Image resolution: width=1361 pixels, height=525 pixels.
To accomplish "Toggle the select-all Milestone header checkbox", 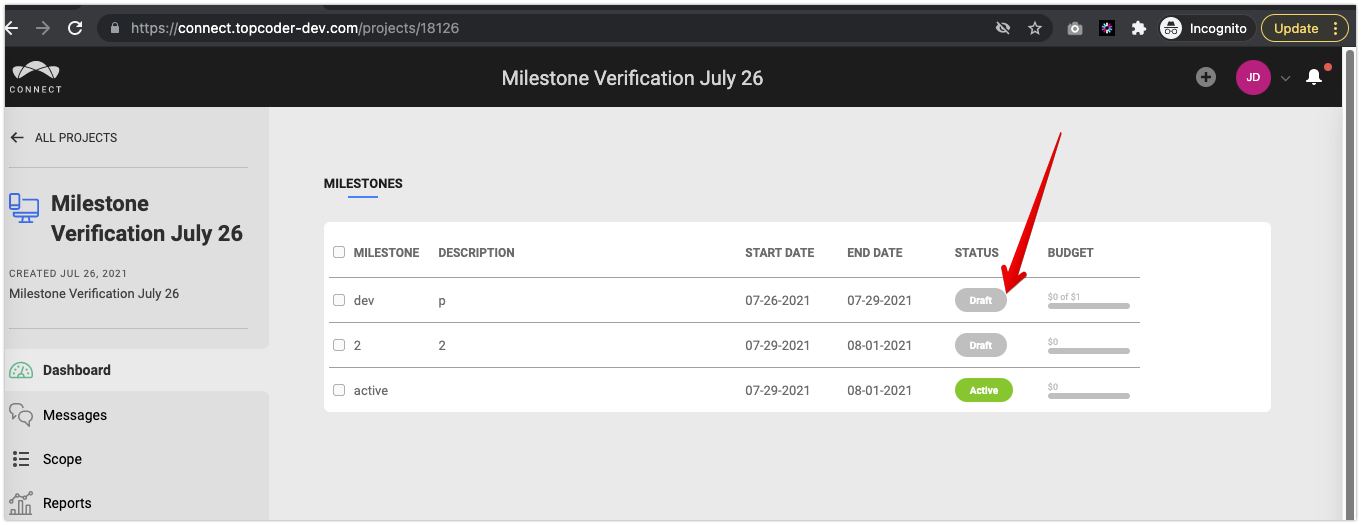I will 339,252.
